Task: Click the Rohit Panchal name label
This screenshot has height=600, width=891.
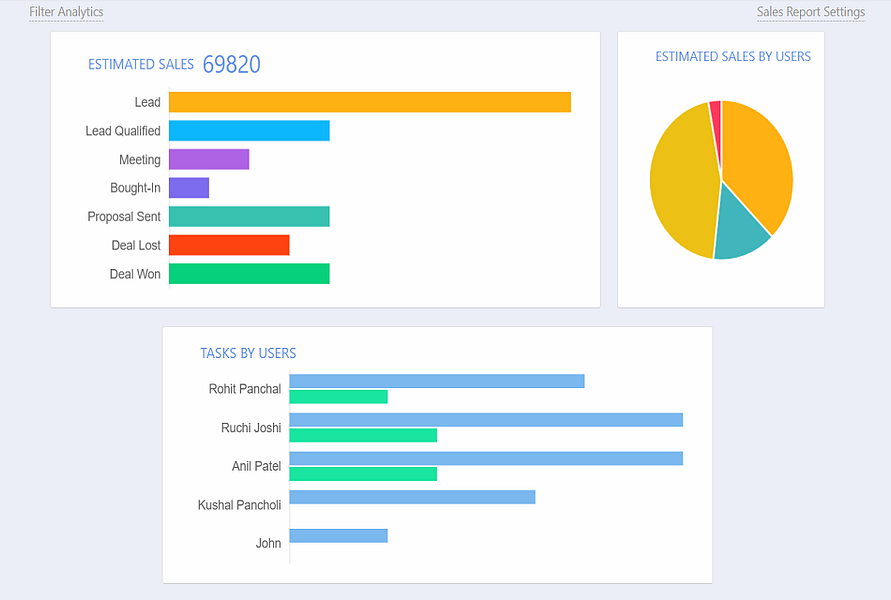Action: 245,389
